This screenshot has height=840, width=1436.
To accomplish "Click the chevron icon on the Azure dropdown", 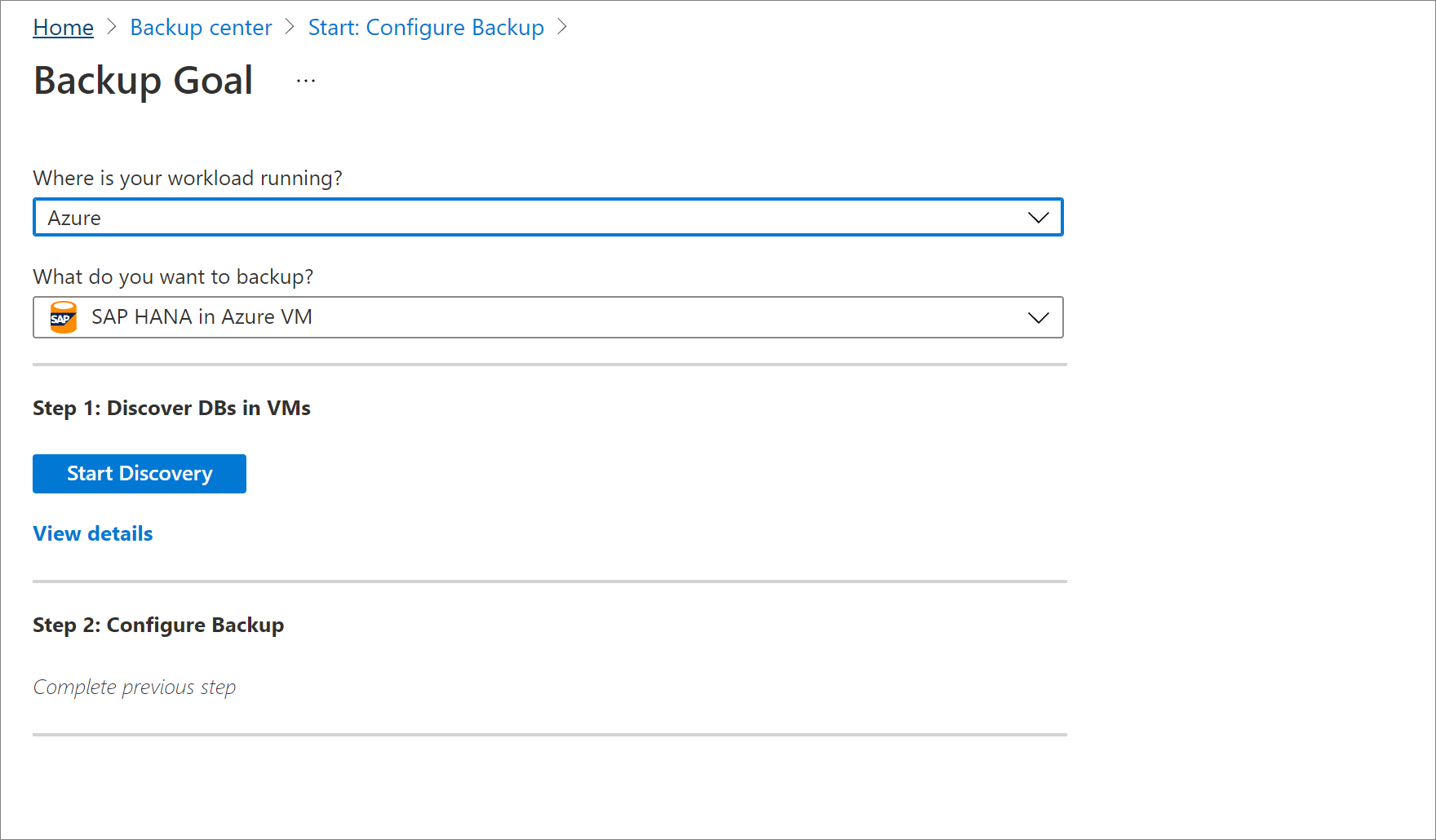I will tap(1038, 217).
